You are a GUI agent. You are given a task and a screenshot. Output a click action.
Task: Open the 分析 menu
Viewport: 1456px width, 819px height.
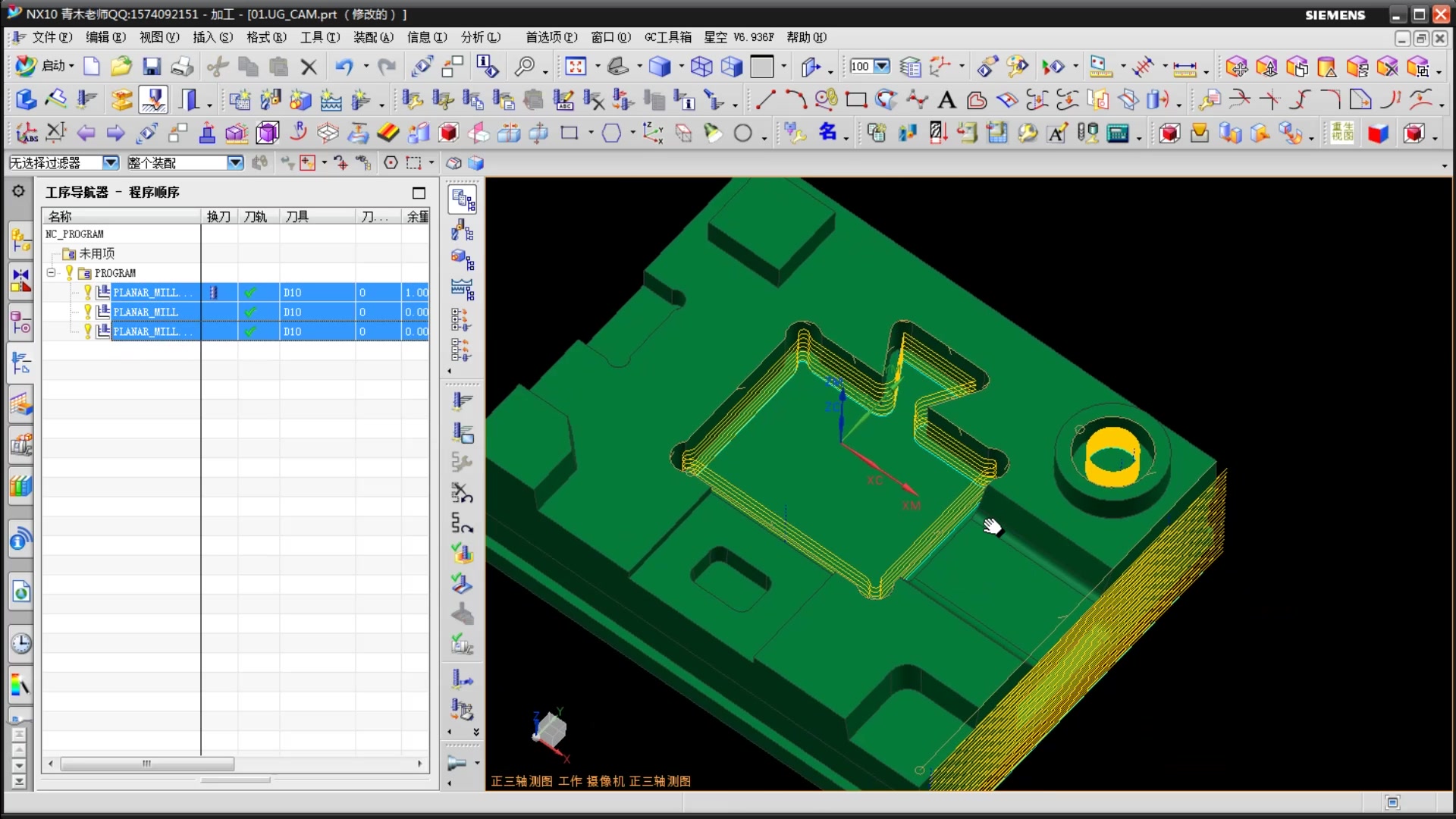(480, 37)
